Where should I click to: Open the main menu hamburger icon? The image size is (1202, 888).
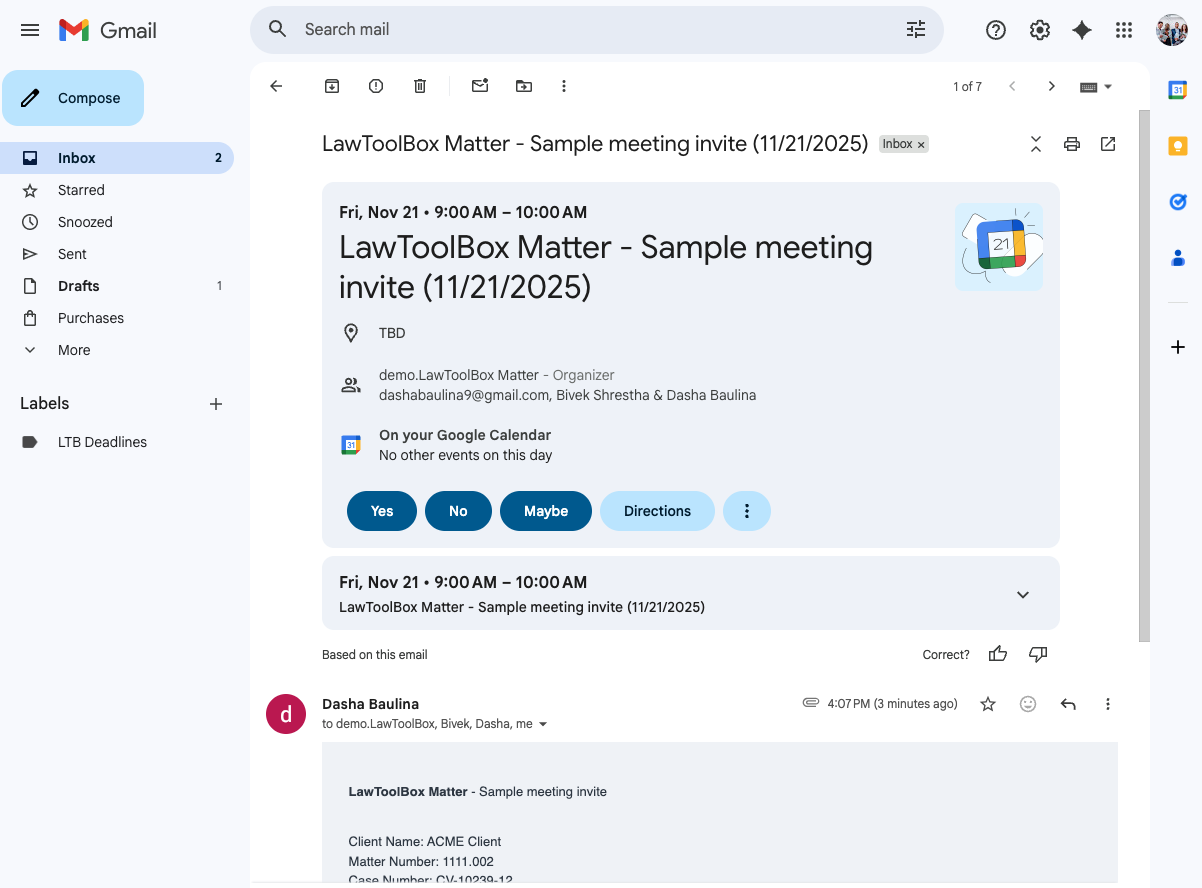click(x=30, y=30)
